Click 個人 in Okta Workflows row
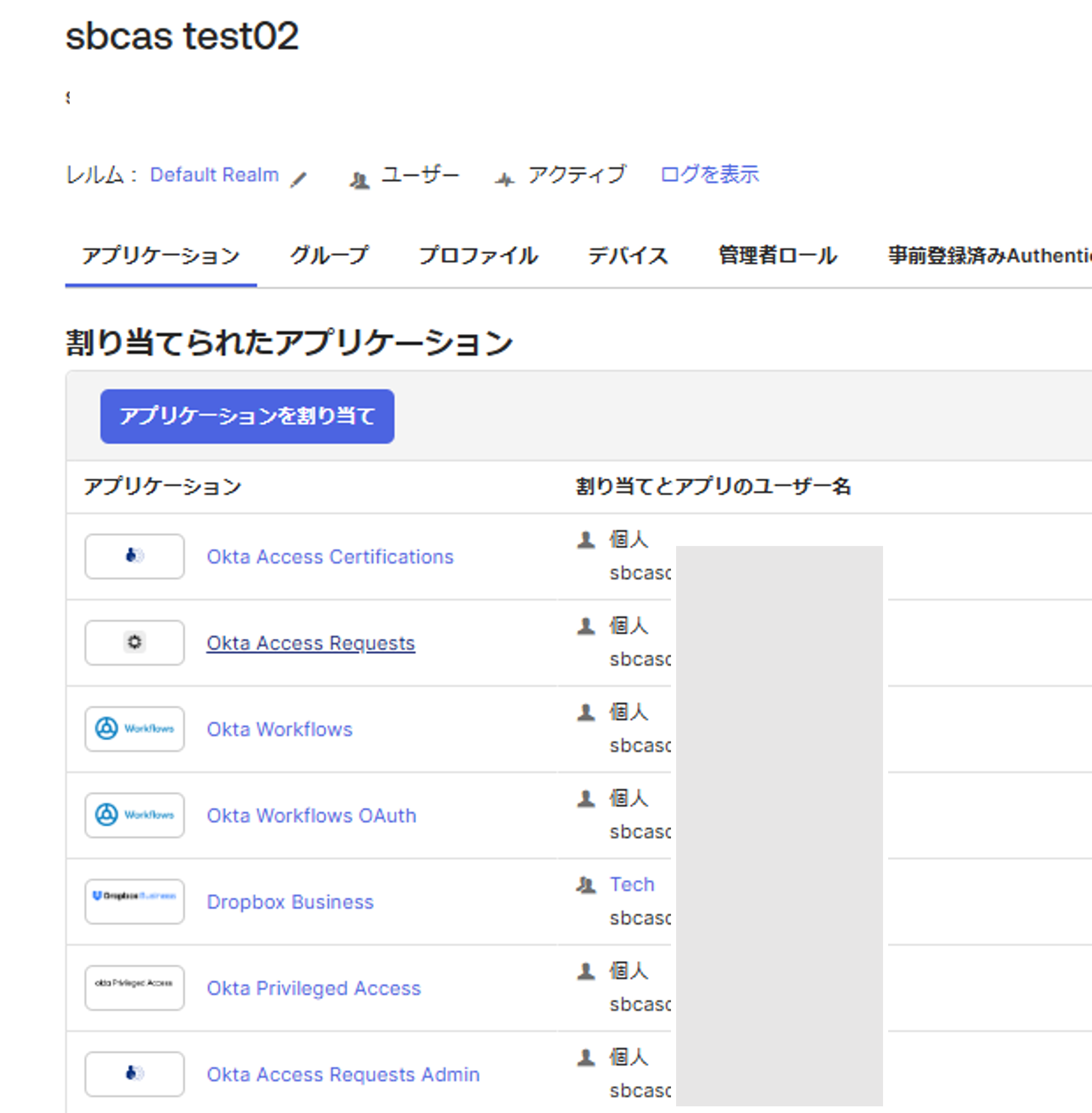1092x1113 pixels. 628,712
